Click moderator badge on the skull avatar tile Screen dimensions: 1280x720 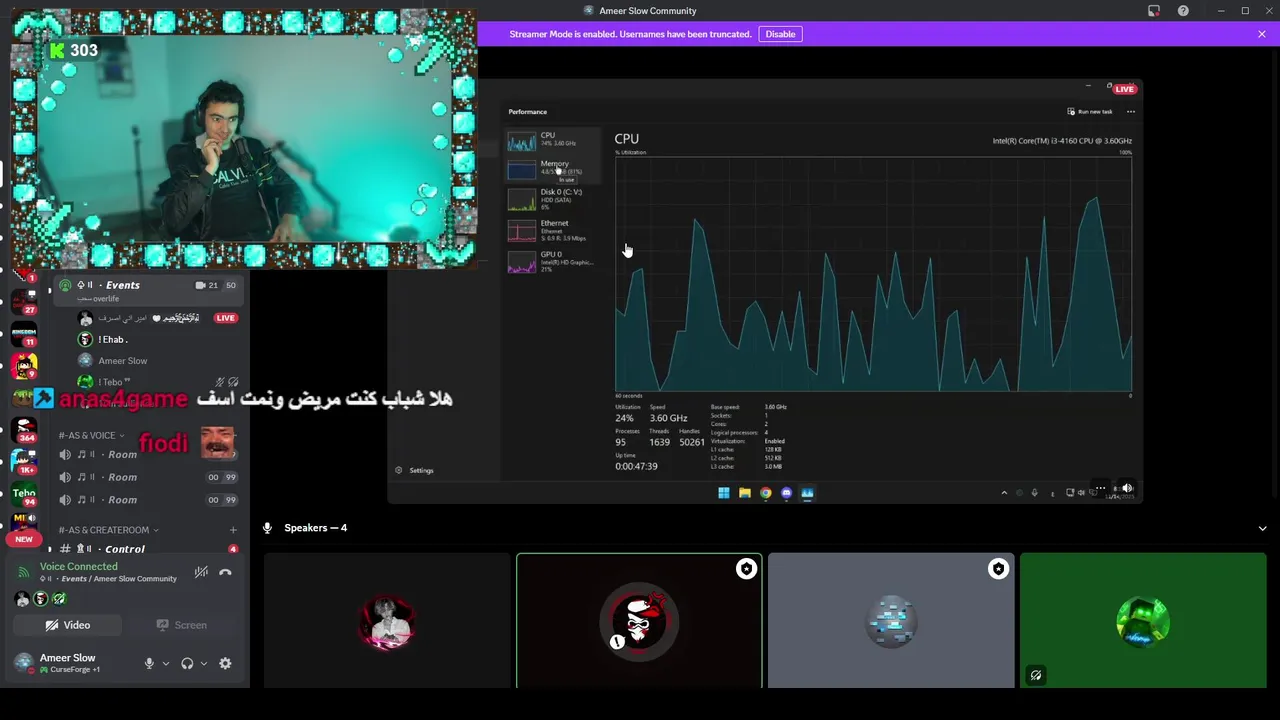click(746, 569)
